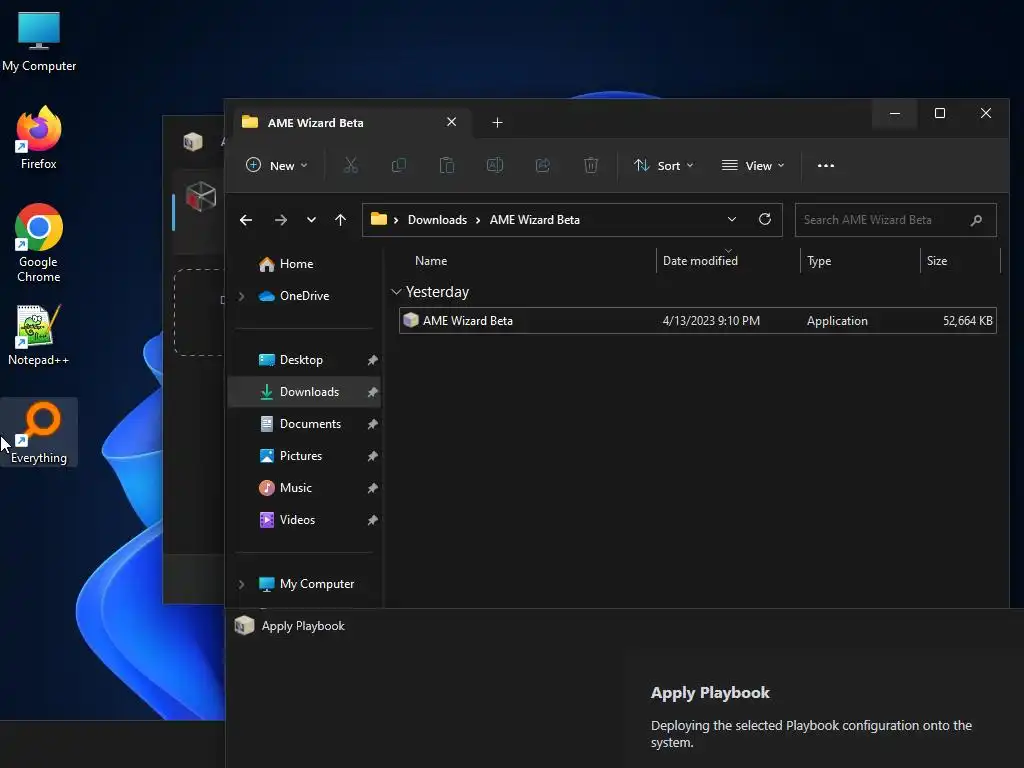Click the 4/13/2023 9:10 PM date cell
The image size is (1024, 768).
click(x=711, y=321)
